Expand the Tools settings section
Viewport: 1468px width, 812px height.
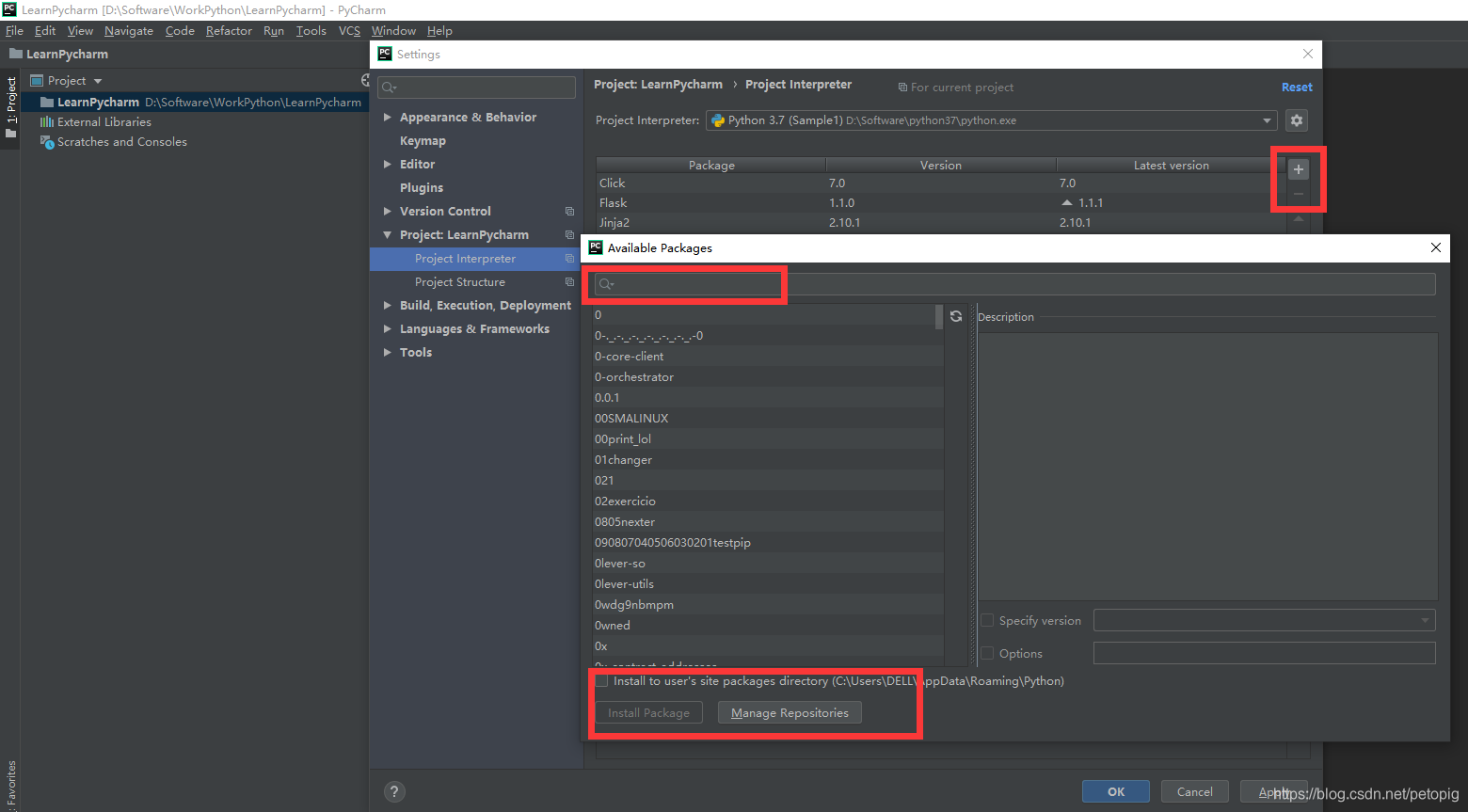[x=387, y=353]
